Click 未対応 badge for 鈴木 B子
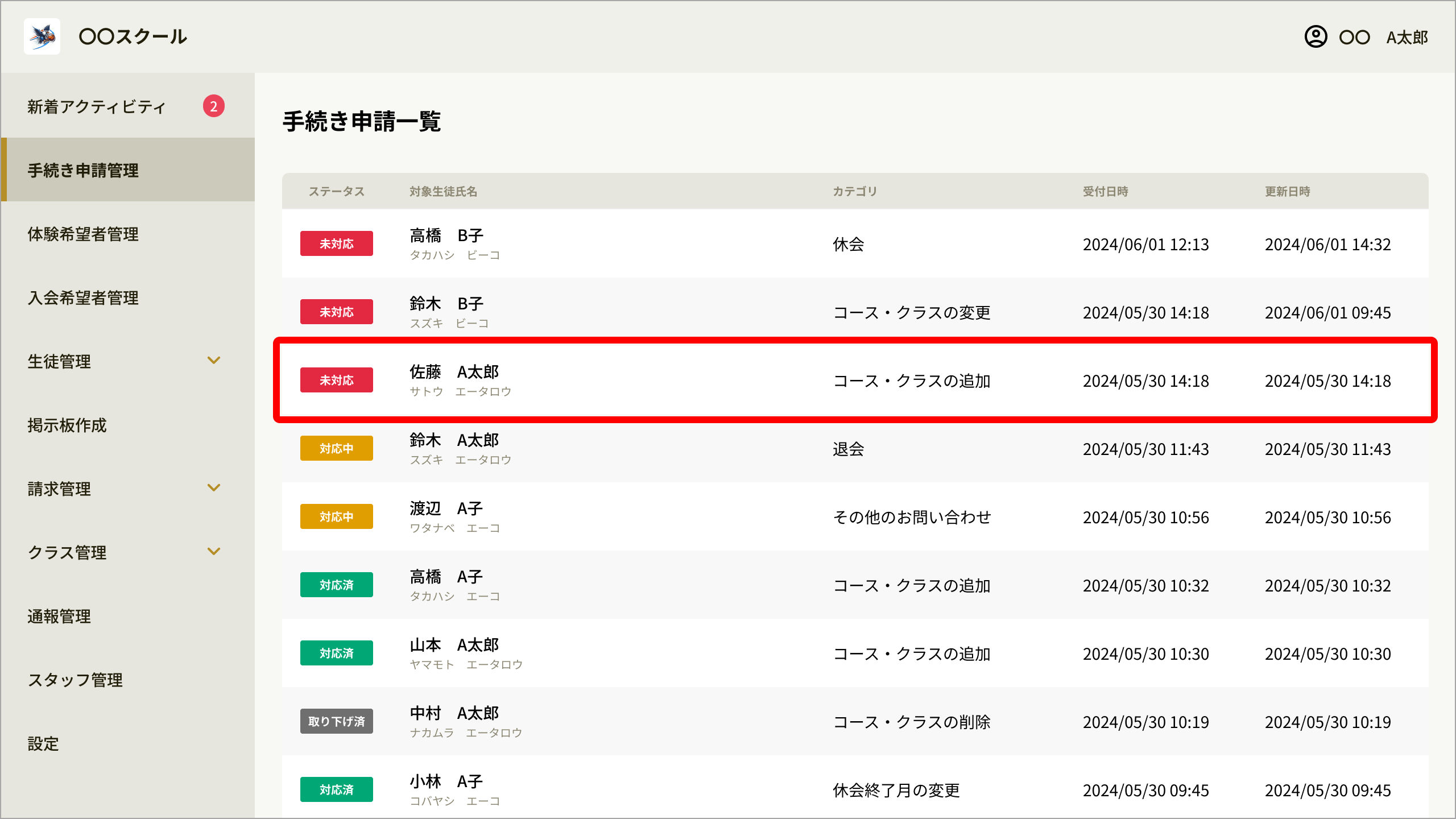The width and height of the screenshot is (1456, 819). [337, 312]
